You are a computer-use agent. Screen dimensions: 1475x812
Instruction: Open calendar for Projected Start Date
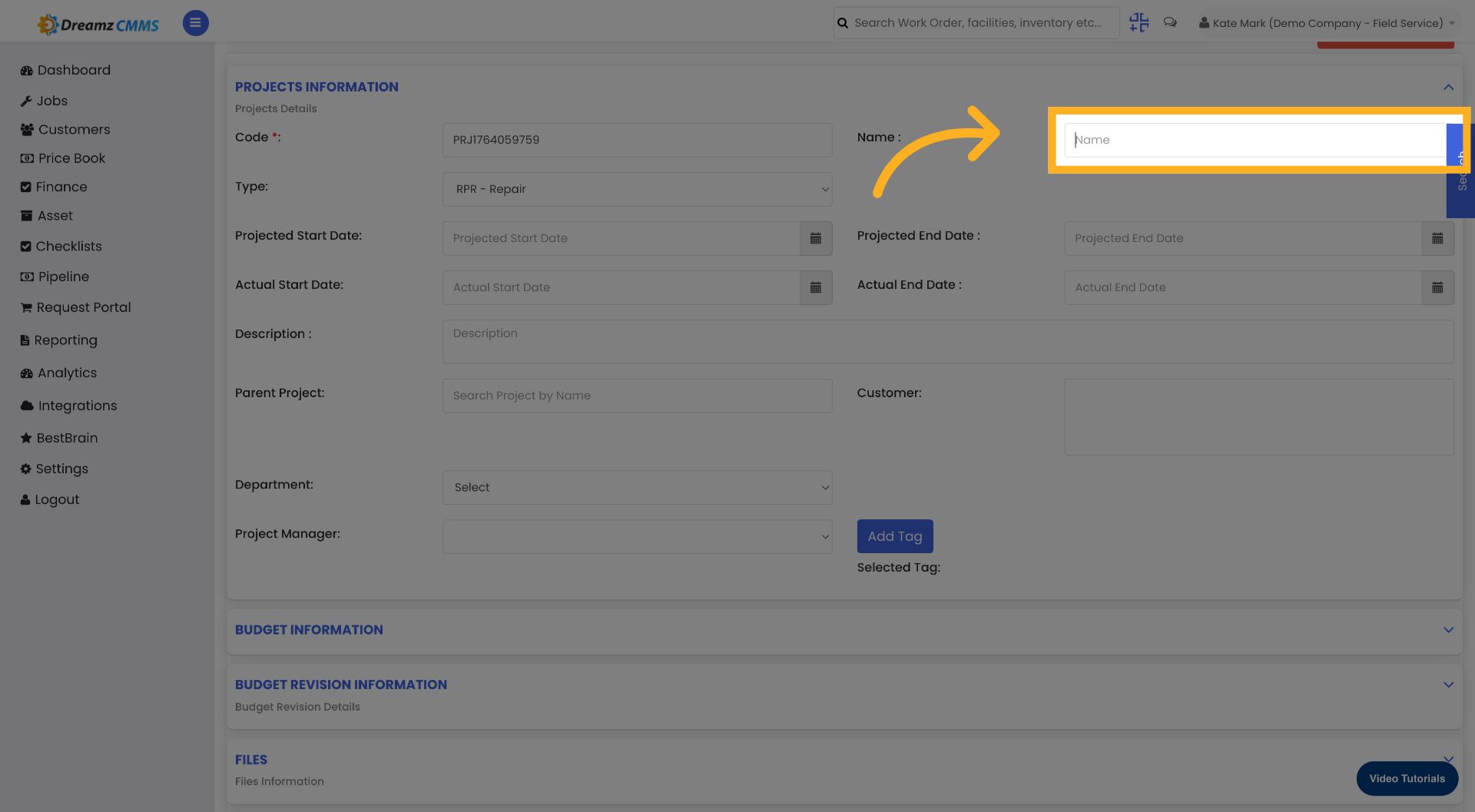pos(816,238)
